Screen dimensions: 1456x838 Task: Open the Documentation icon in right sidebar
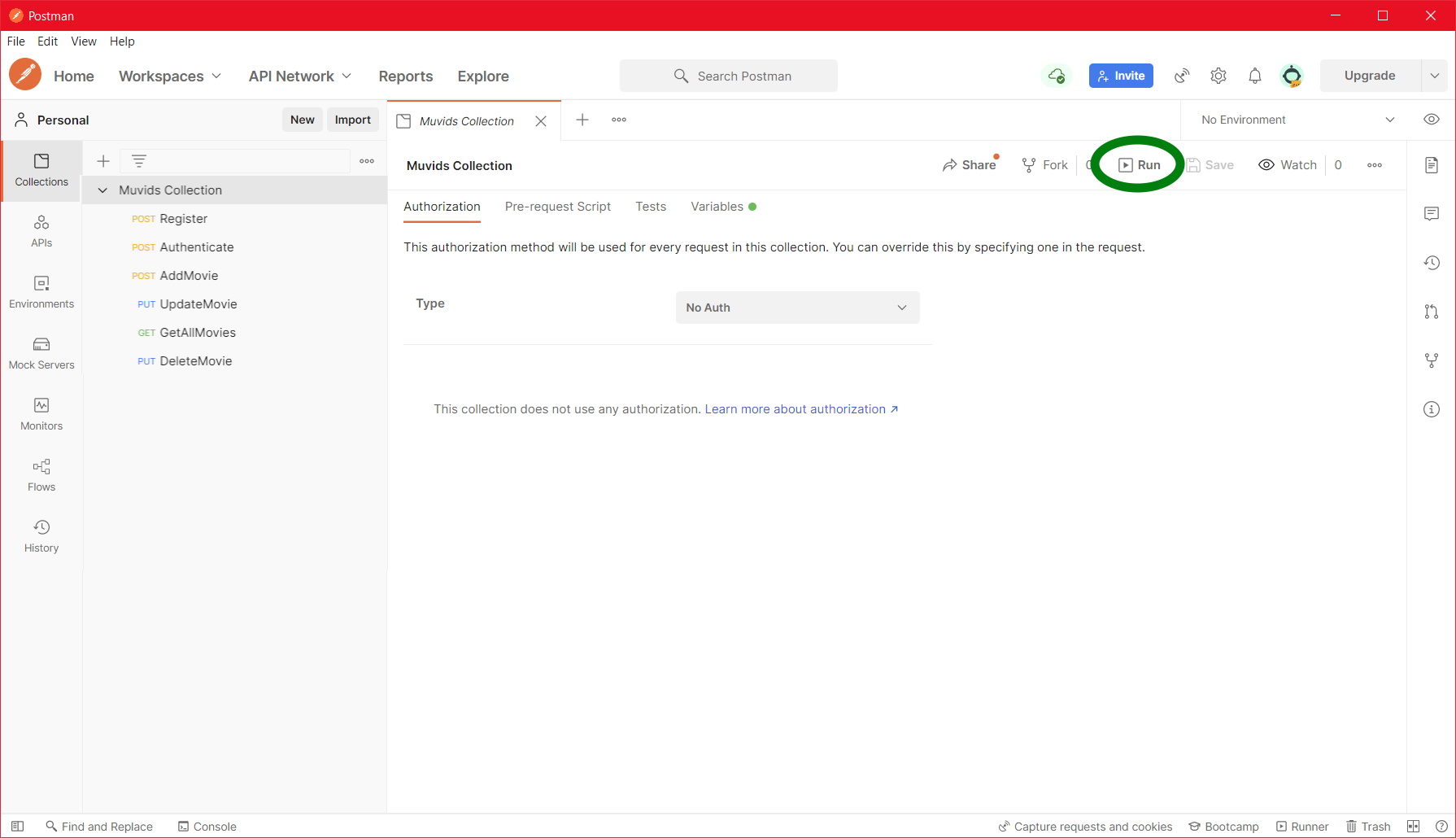tap(1432, 165)
